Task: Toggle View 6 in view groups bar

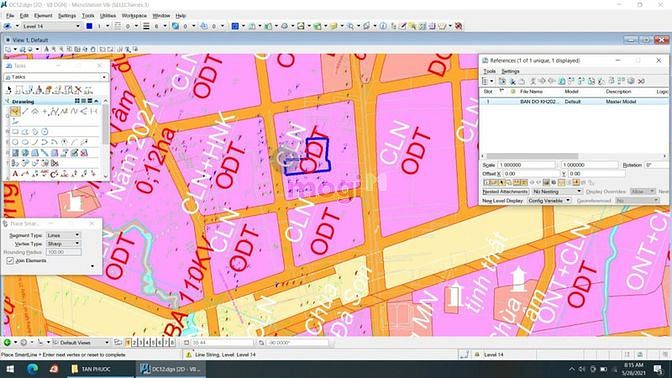Action: point(159,342)
